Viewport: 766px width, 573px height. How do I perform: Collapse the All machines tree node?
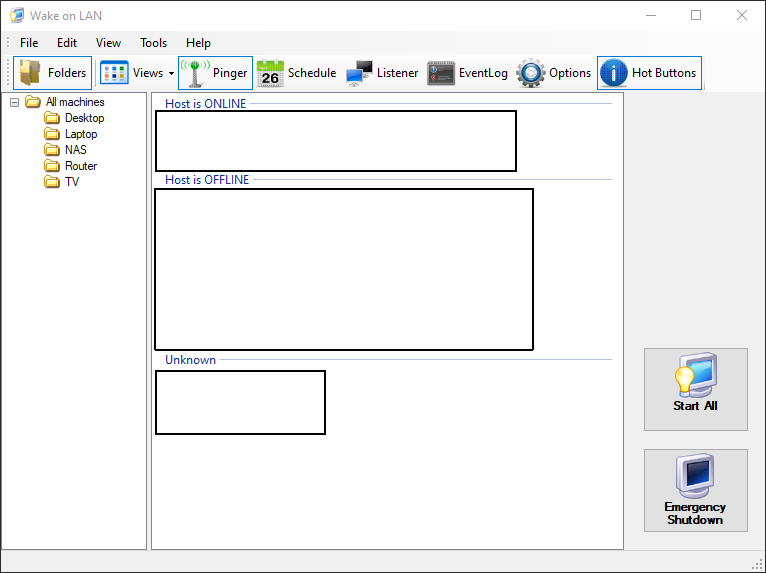[x=15, y=102]
